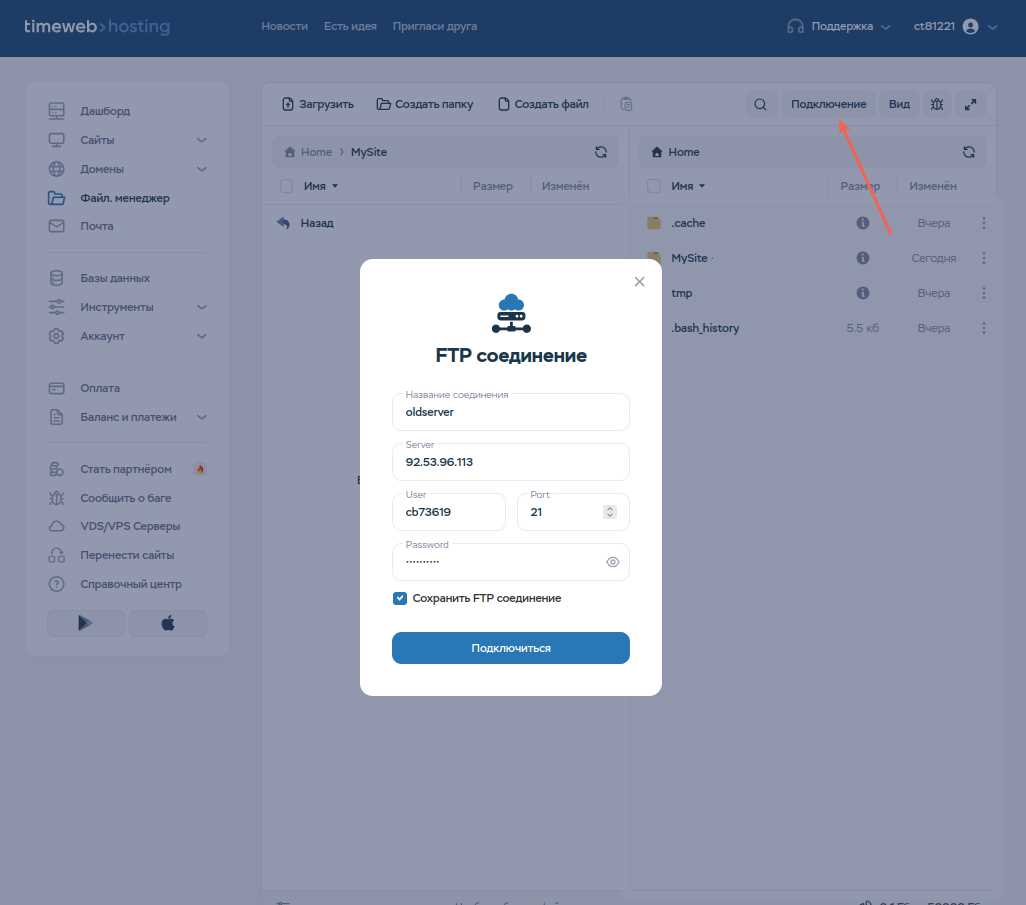The width and height of the screenshot is (1026, 905).
Task: Open Базы данных database icon
Action: coord(56,278)
